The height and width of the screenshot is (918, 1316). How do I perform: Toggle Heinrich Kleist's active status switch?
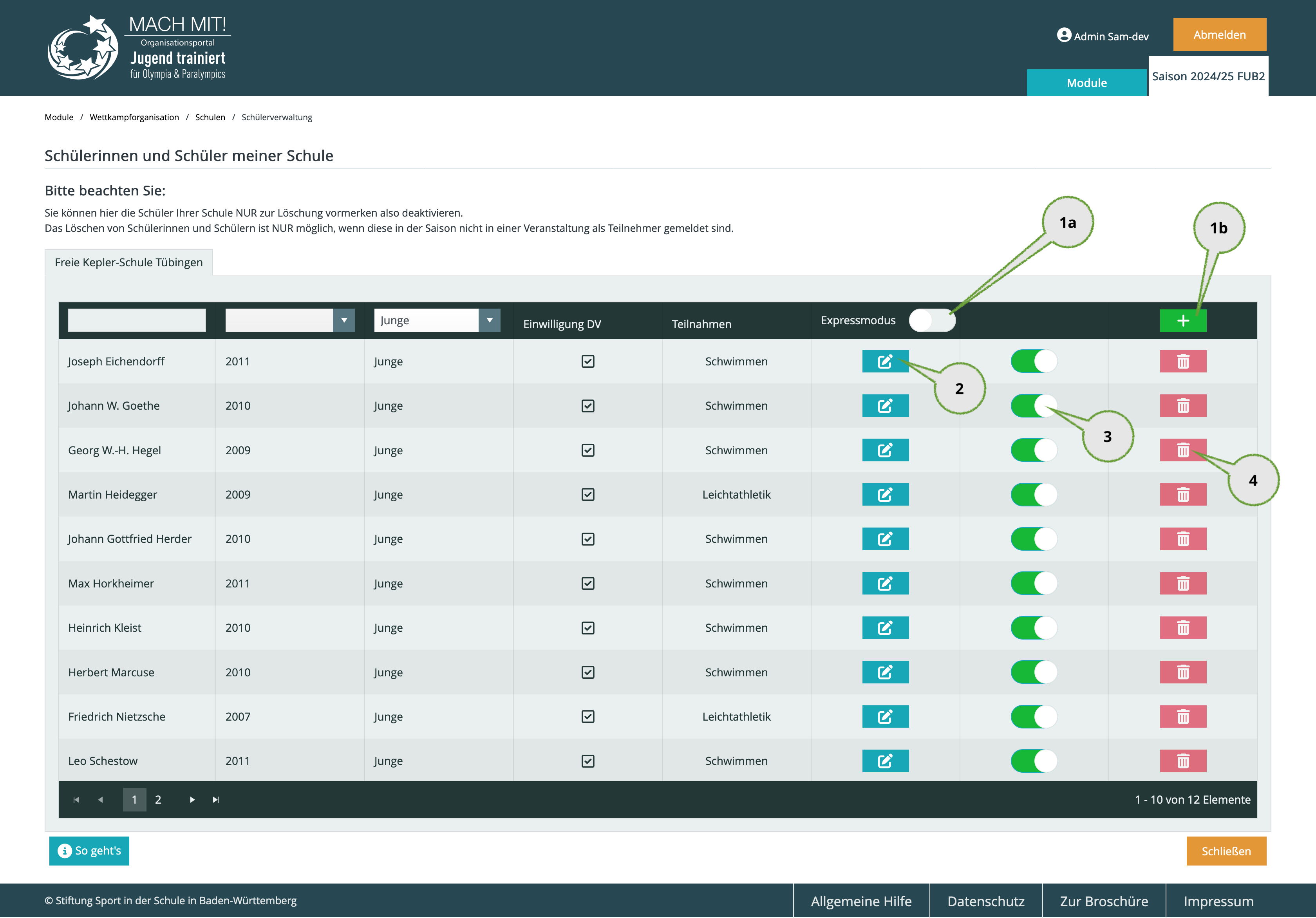[1034, 627]
